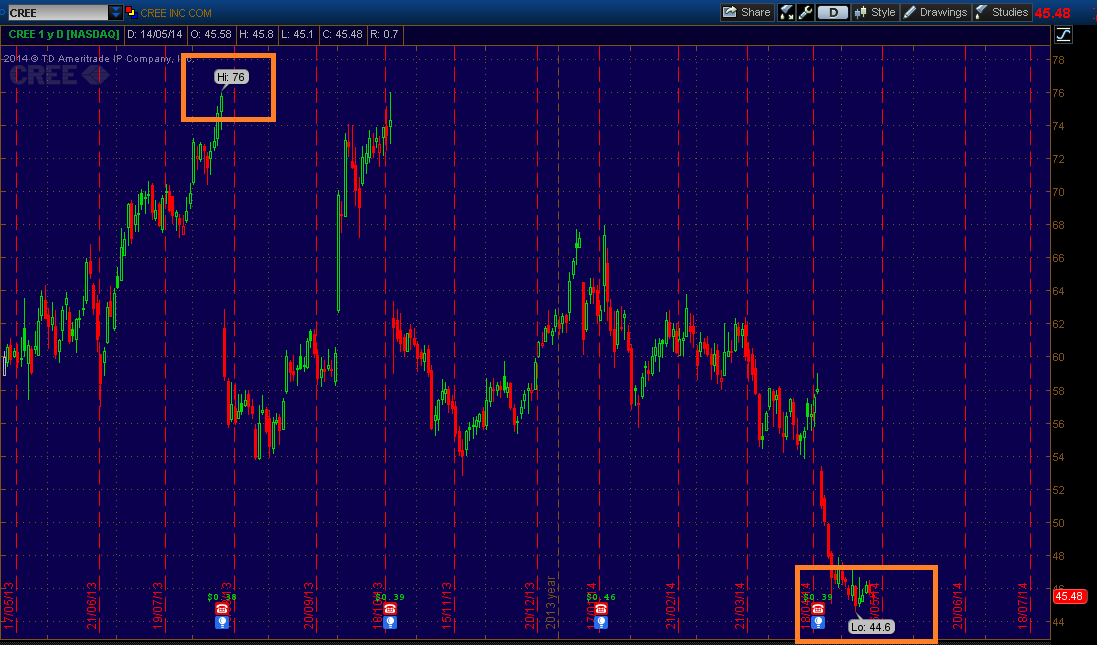
Task: Click the CREE 1 y D [NASDAQ] label
Action: [64, 34]
